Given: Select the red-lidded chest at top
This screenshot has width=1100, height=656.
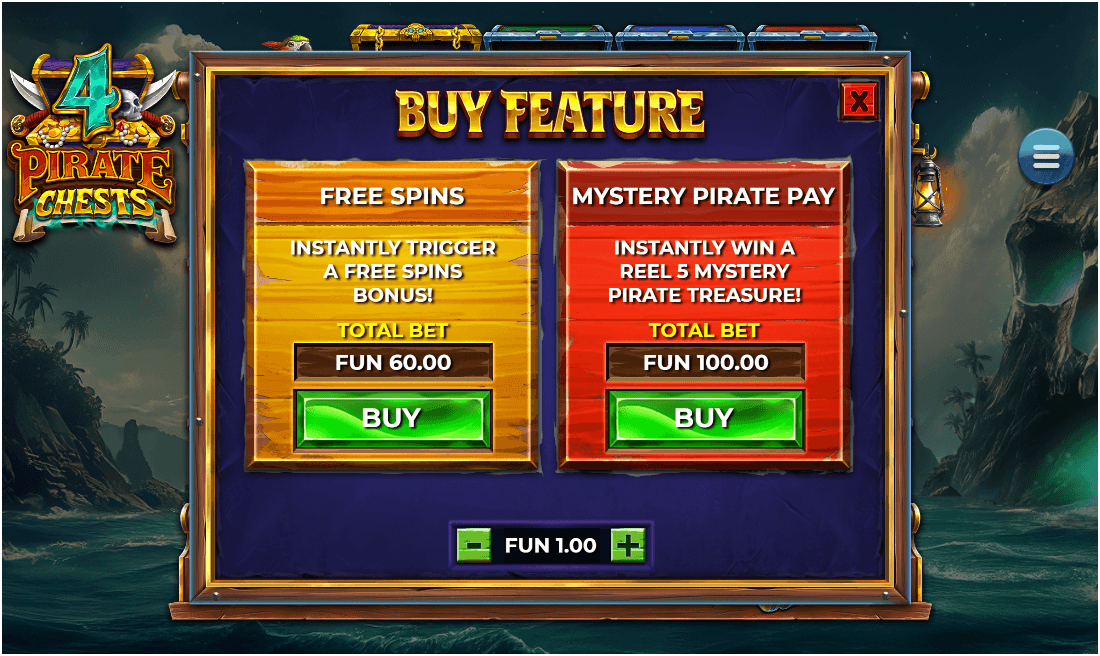Looking at the screenshot, I should point(811,38).
